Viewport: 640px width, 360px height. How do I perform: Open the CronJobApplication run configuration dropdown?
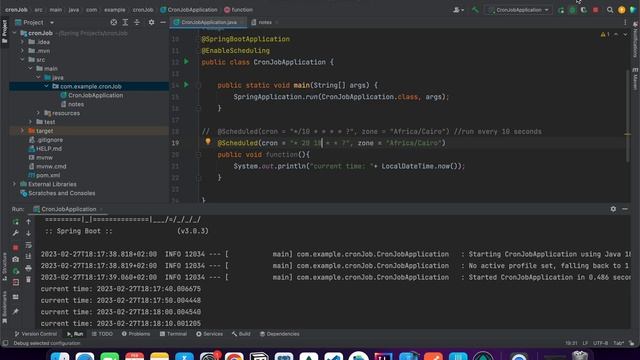click(x=519, y=10)
